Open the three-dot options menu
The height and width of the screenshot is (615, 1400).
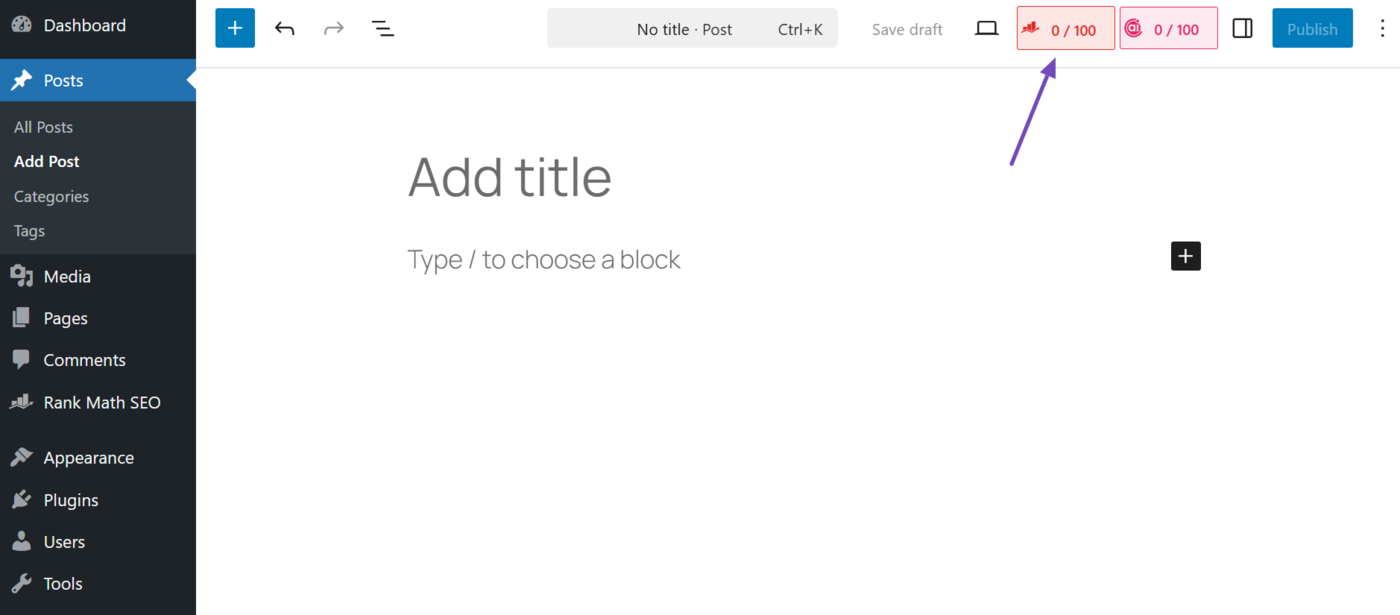click(1382, 28)
